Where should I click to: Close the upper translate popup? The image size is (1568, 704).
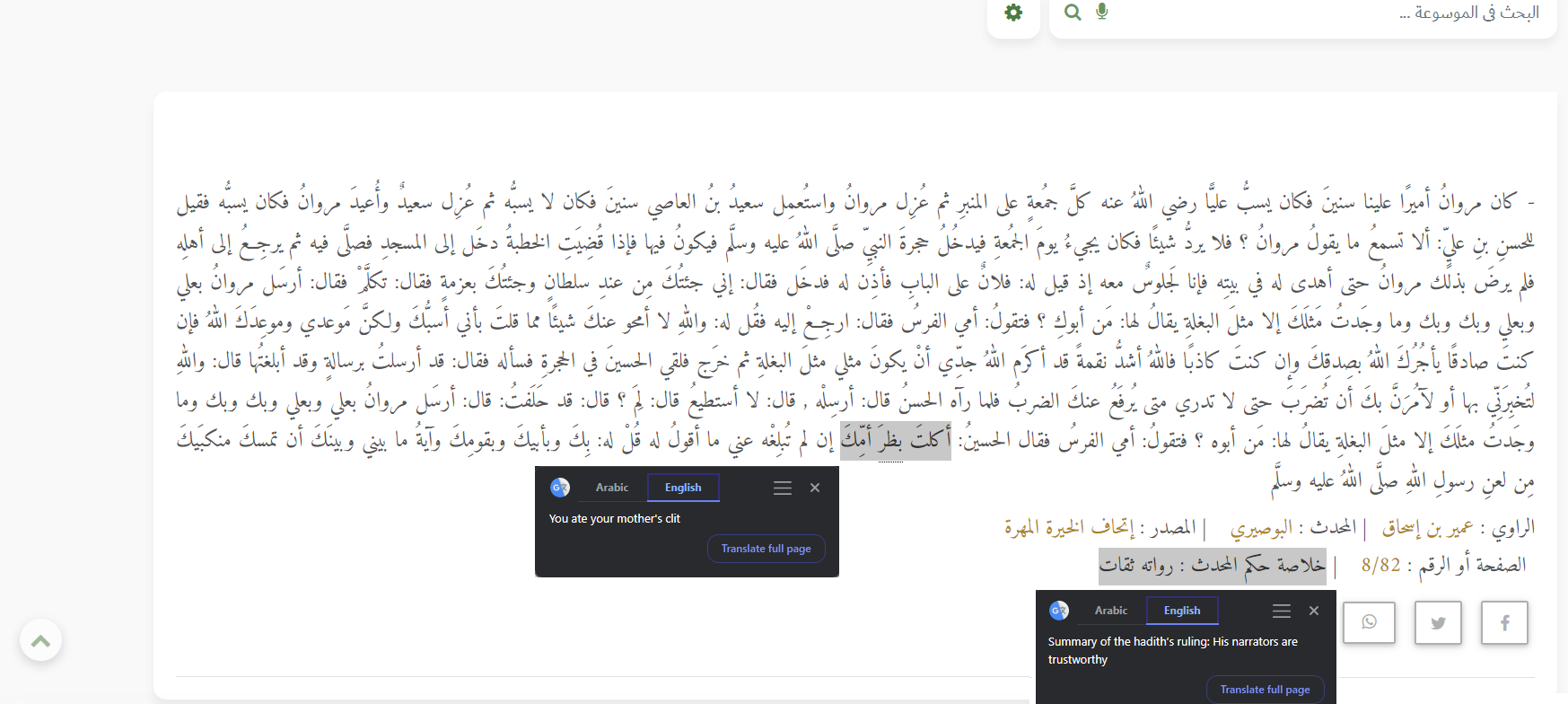point(815,488)
